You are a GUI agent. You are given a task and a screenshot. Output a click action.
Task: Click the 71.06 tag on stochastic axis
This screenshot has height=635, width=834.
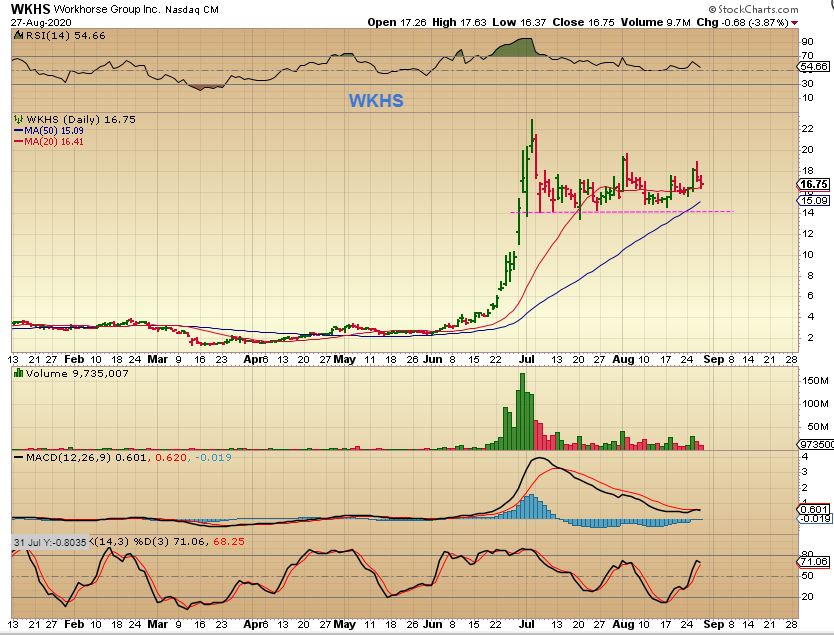[x=813, y=562]
